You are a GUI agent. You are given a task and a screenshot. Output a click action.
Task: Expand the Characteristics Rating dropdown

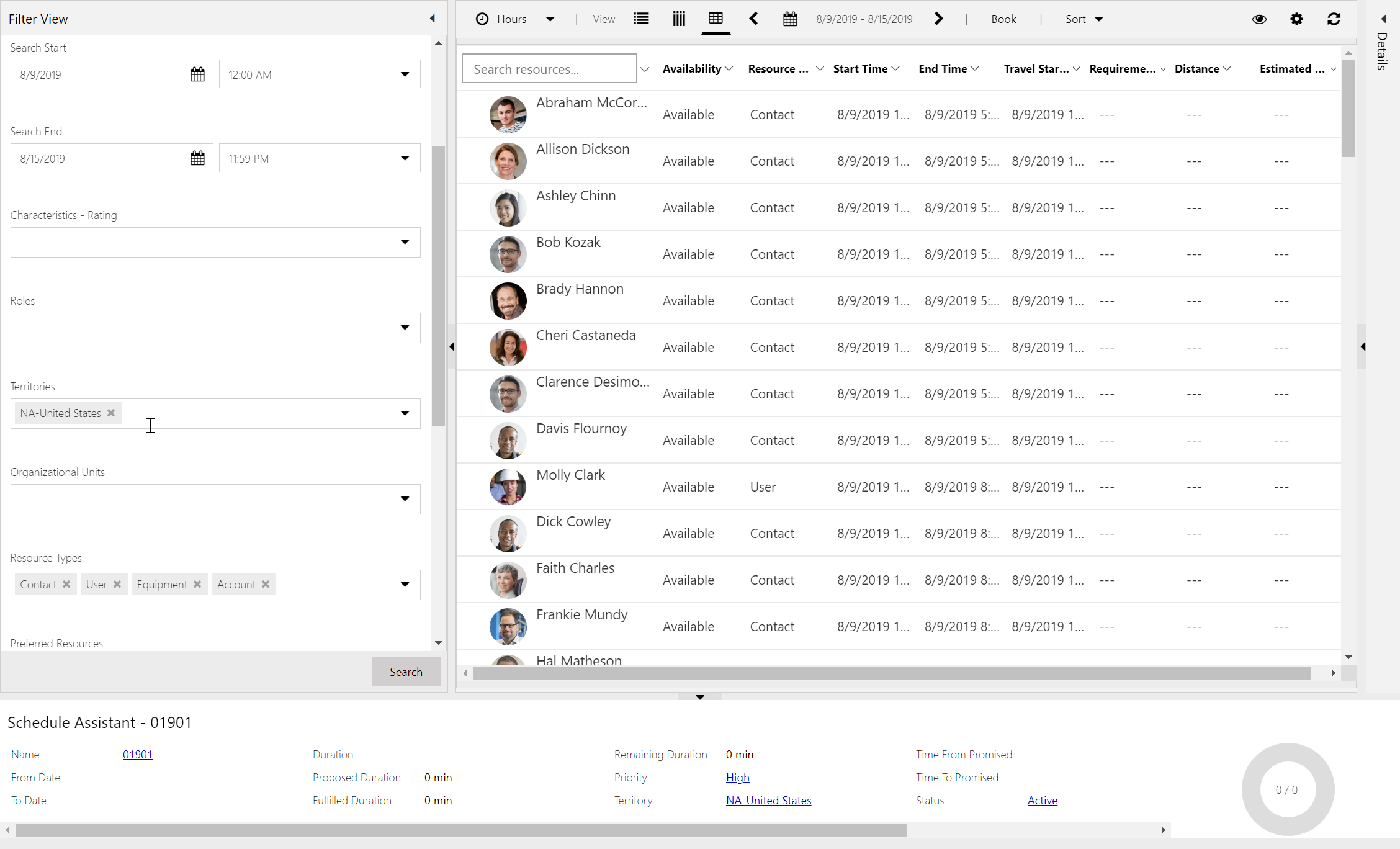(x=404, y=241)
